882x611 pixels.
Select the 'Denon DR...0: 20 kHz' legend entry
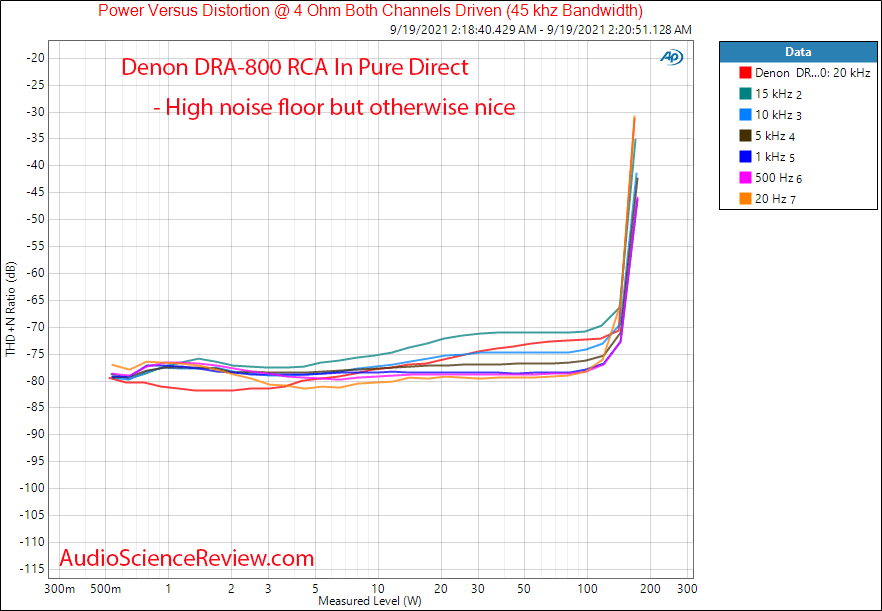coord(805,73)
